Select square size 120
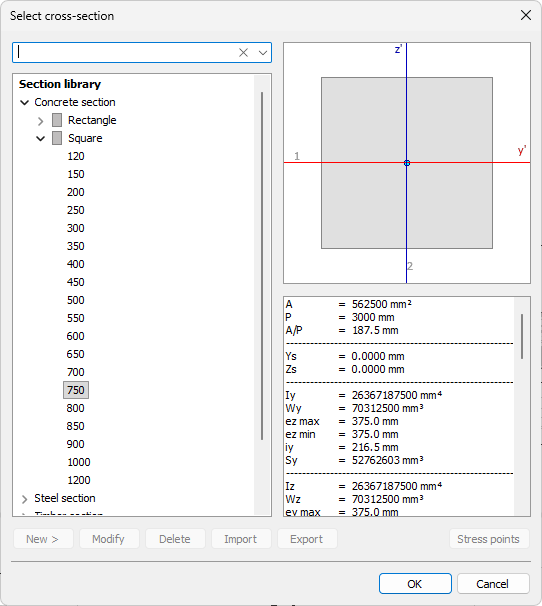542x606 pixels. click(x=76, y=156)
